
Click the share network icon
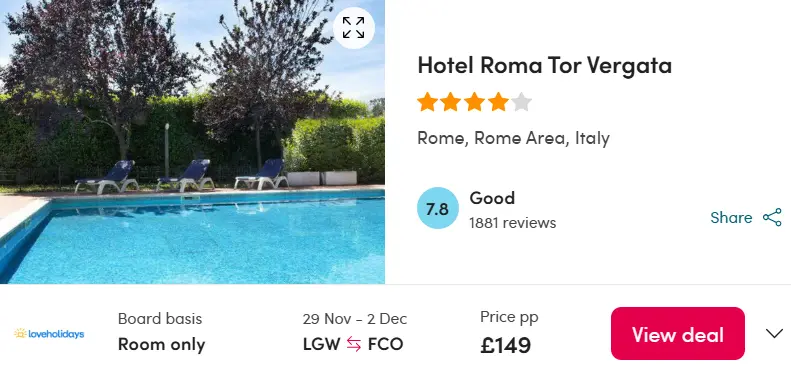tap(772, 218)
